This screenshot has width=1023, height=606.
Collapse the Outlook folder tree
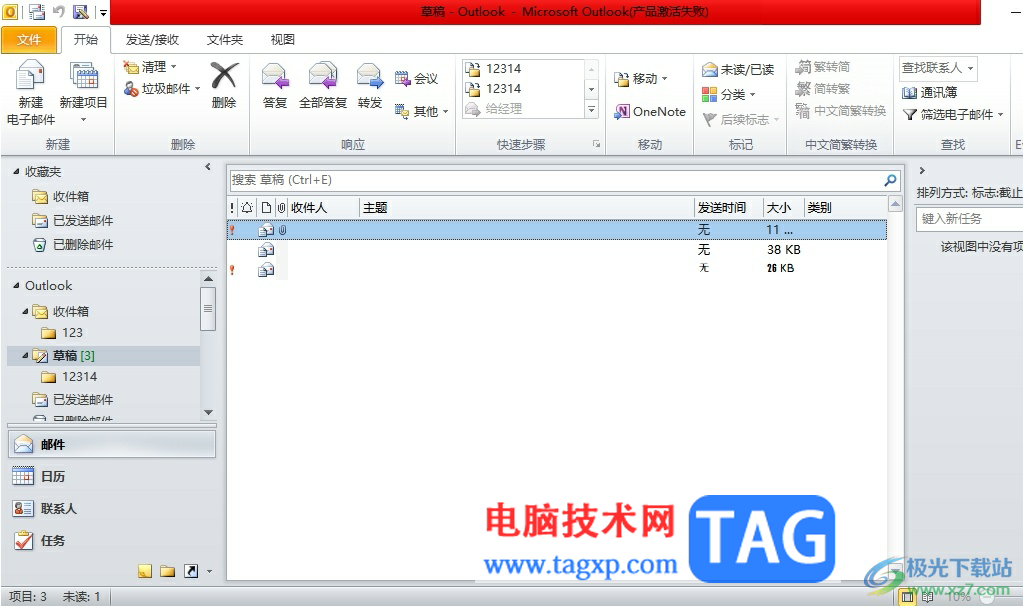pyautogui.click(x=16, y=286)
